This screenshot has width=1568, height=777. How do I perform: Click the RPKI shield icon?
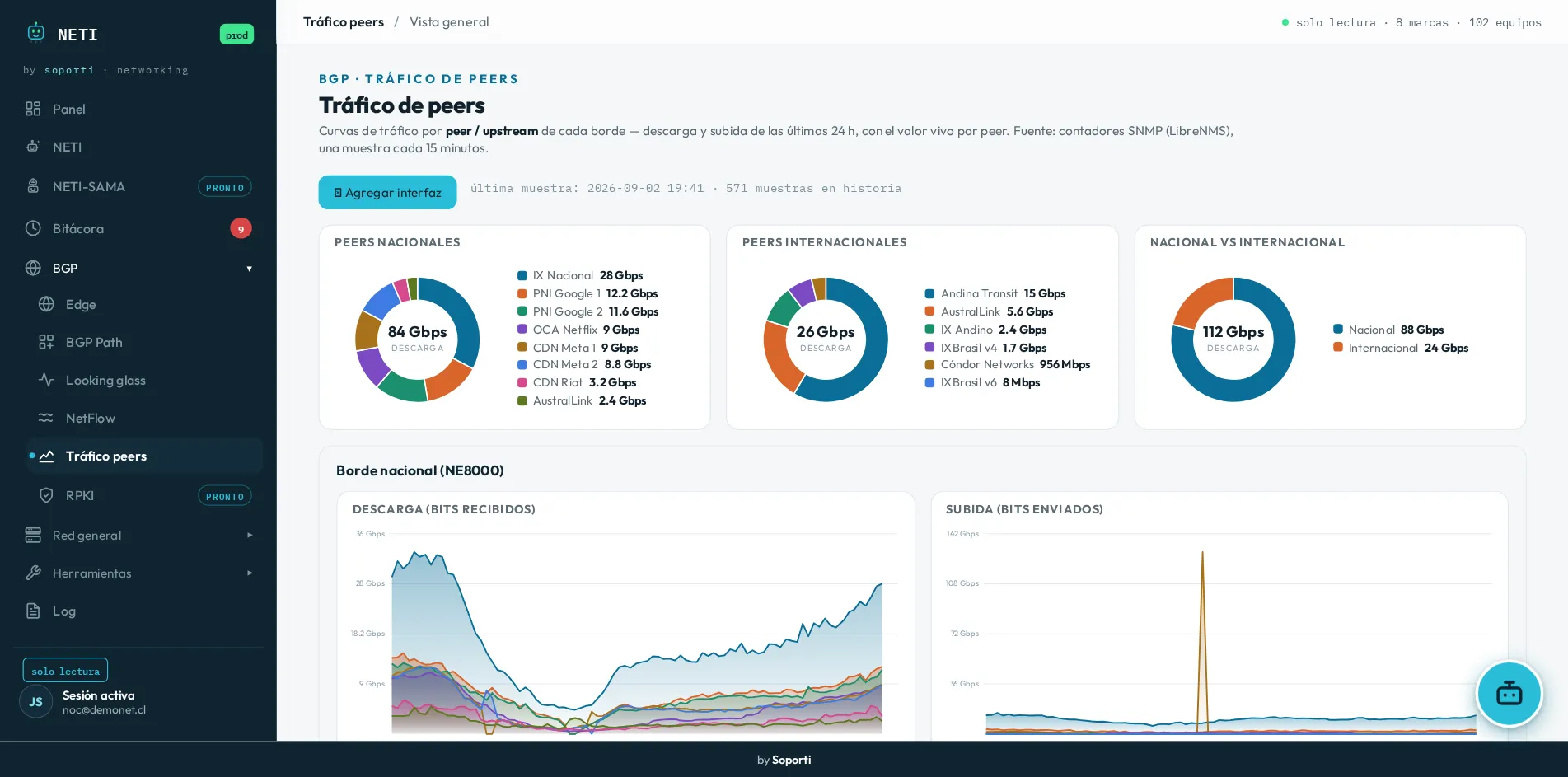[46, 495]
